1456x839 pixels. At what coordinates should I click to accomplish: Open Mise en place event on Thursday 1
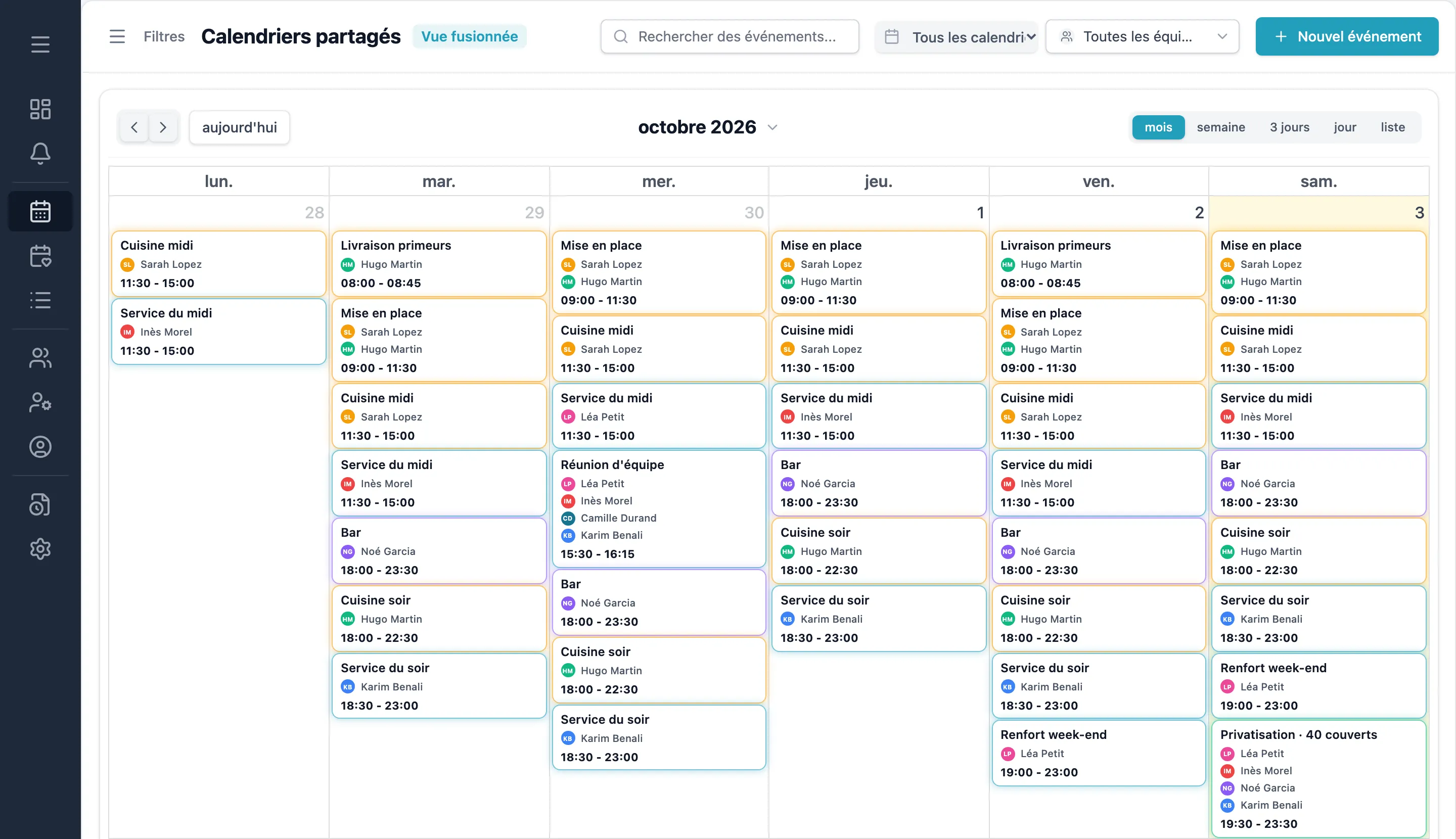tap(879, 272)
